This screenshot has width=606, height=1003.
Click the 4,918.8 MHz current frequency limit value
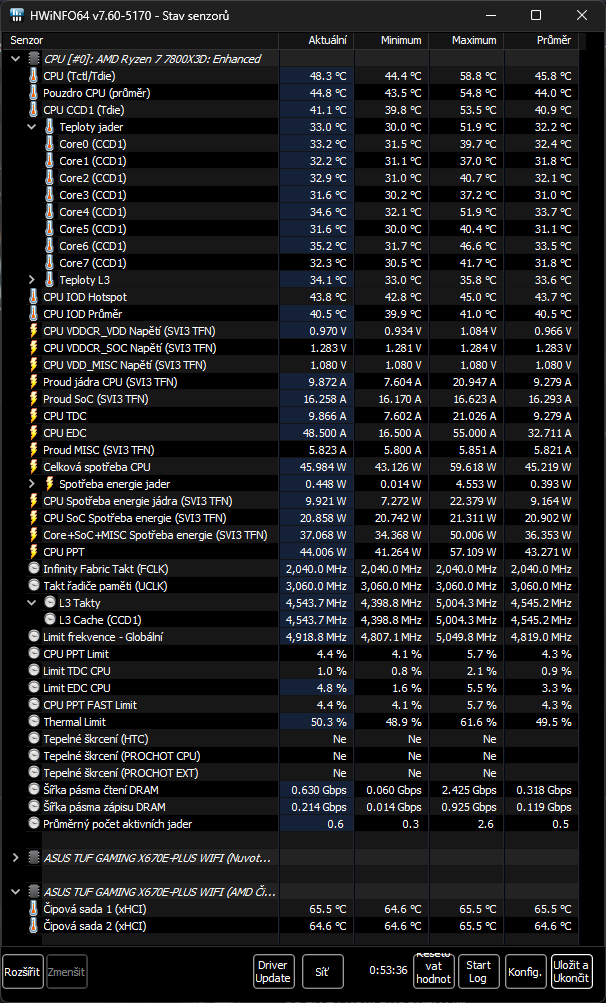coord(316,636)
